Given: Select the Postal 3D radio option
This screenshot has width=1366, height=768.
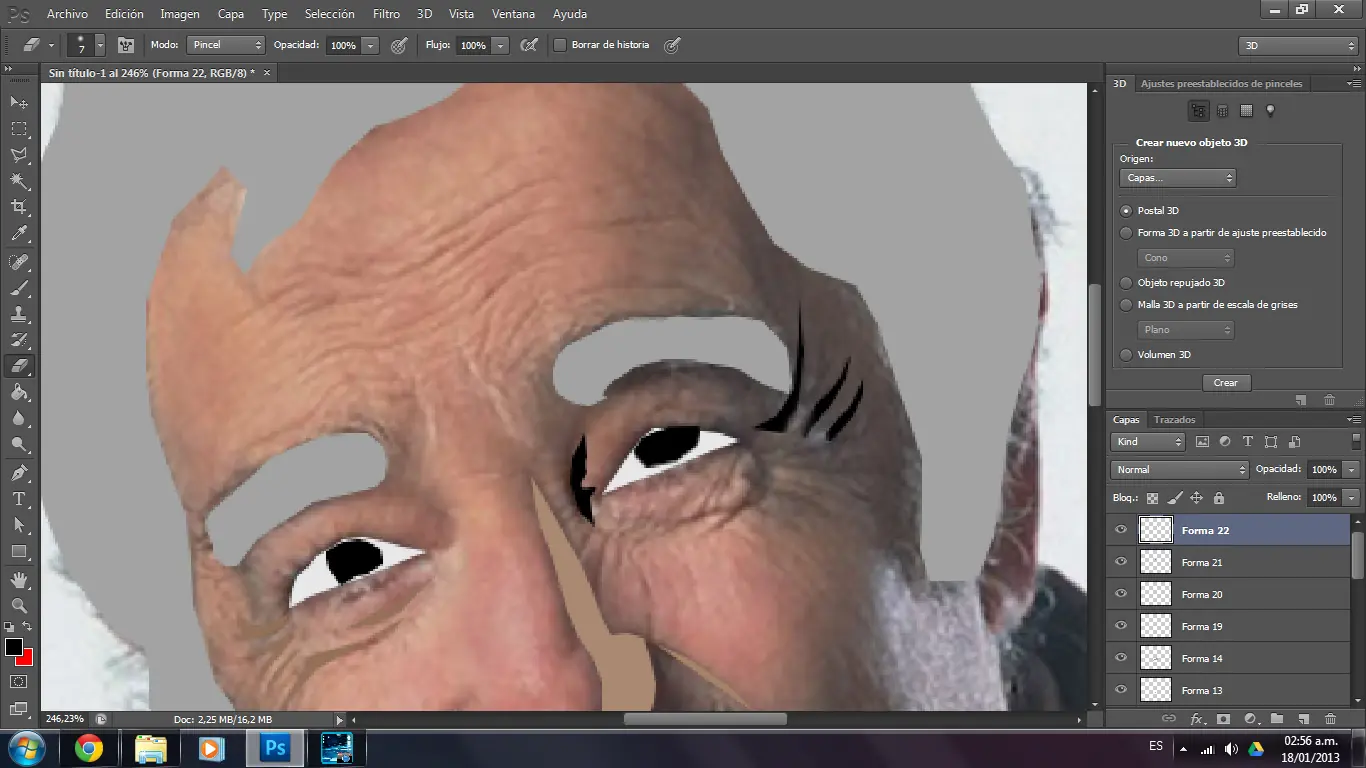Looking at the screenshot, I should coord(1126,211).
